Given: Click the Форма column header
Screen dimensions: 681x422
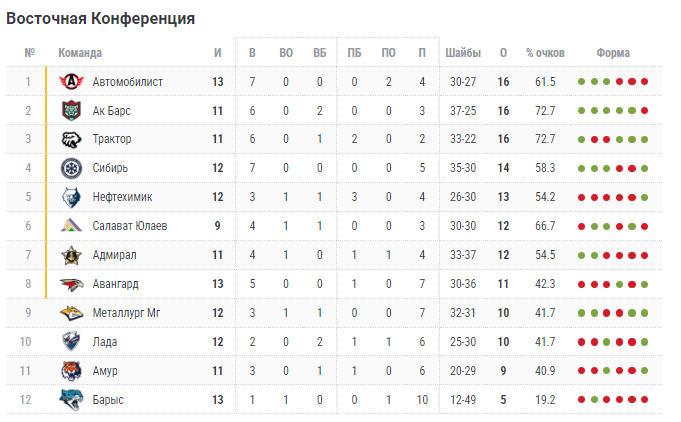Looking at the screenshot, I should pyautogui.click(x=612, y=53).
